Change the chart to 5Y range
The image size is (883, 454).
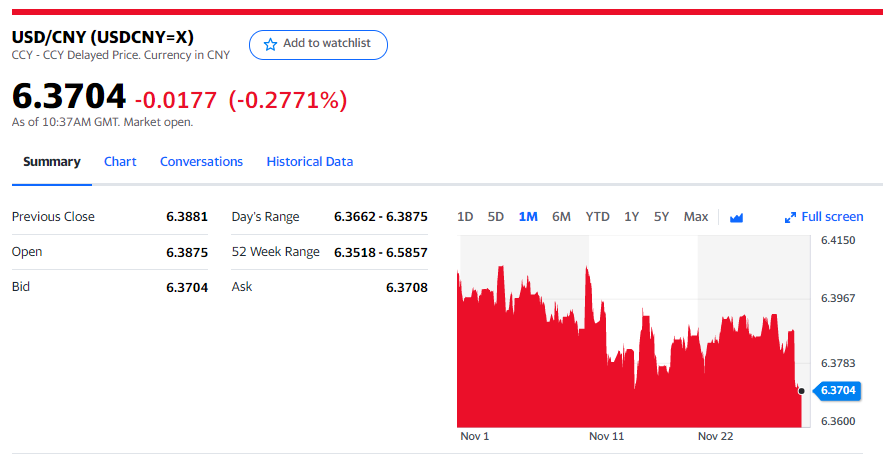pyautogui.click(x=661, y=217)
